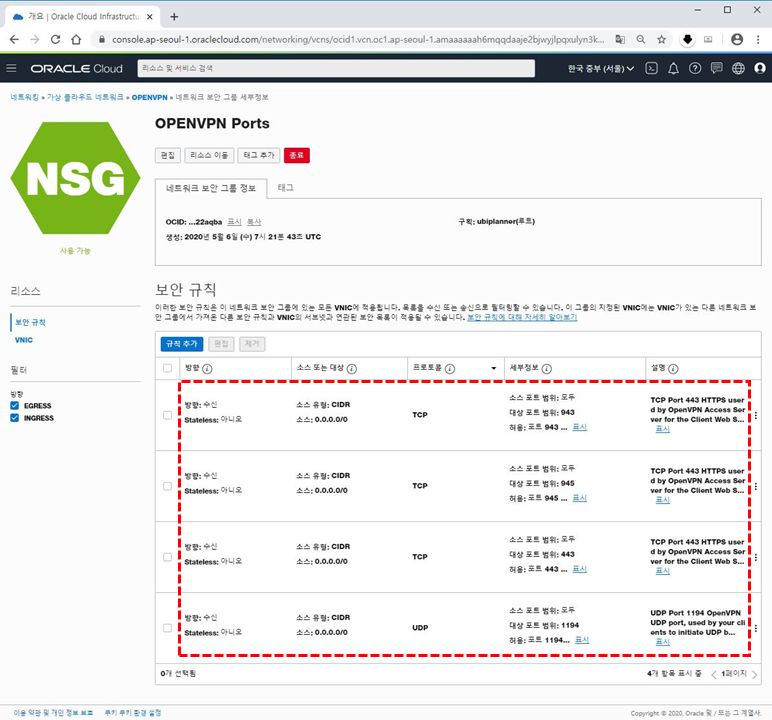Open the region selector 한국 중부 (서울)

601,68
